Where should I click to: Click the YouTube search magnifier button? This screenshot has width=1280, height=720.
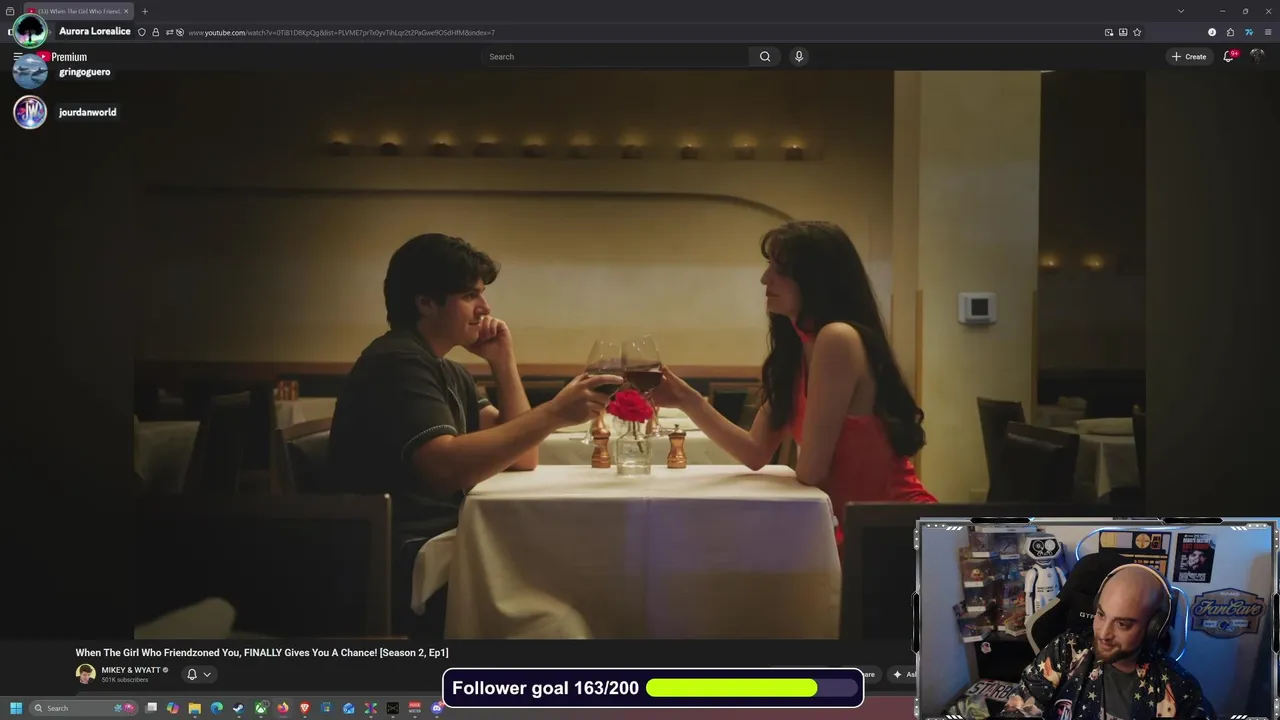tap(765, 56)
